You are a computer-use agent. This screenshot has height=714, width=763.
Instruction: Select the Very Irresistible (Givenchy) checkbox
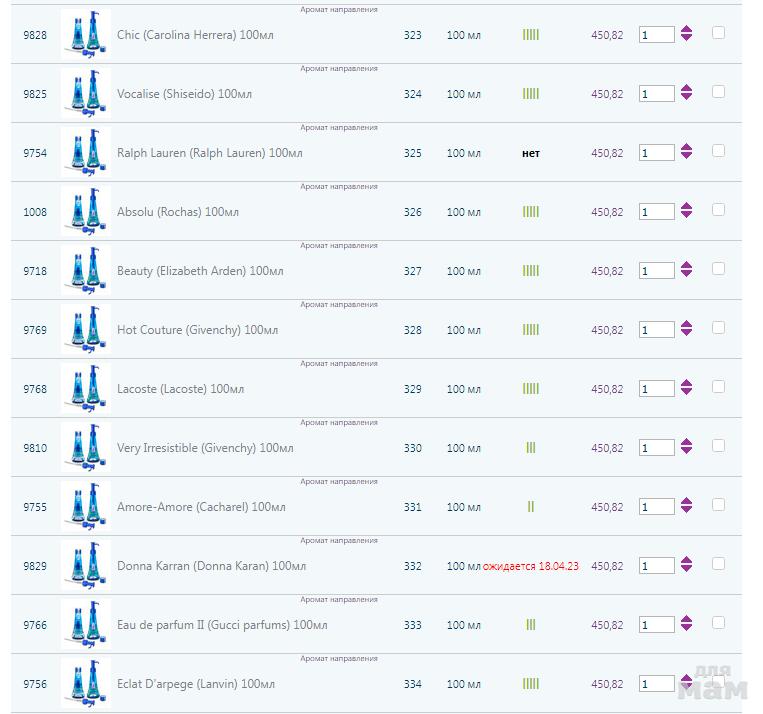pos(718,446)
